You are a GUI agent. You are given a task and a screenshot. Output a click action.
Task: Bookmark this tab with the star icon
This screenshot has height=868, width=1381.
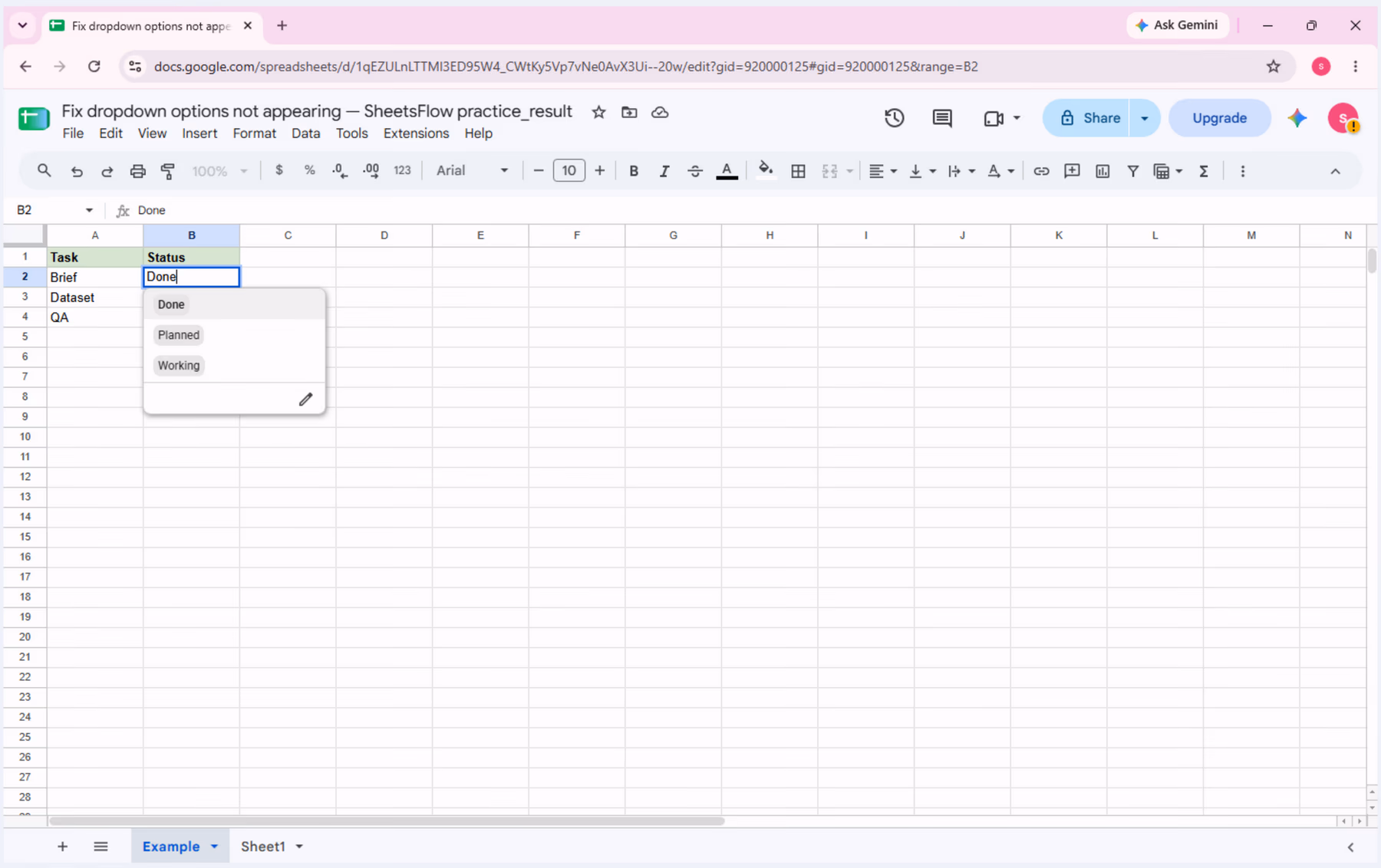click(1274, 67)
